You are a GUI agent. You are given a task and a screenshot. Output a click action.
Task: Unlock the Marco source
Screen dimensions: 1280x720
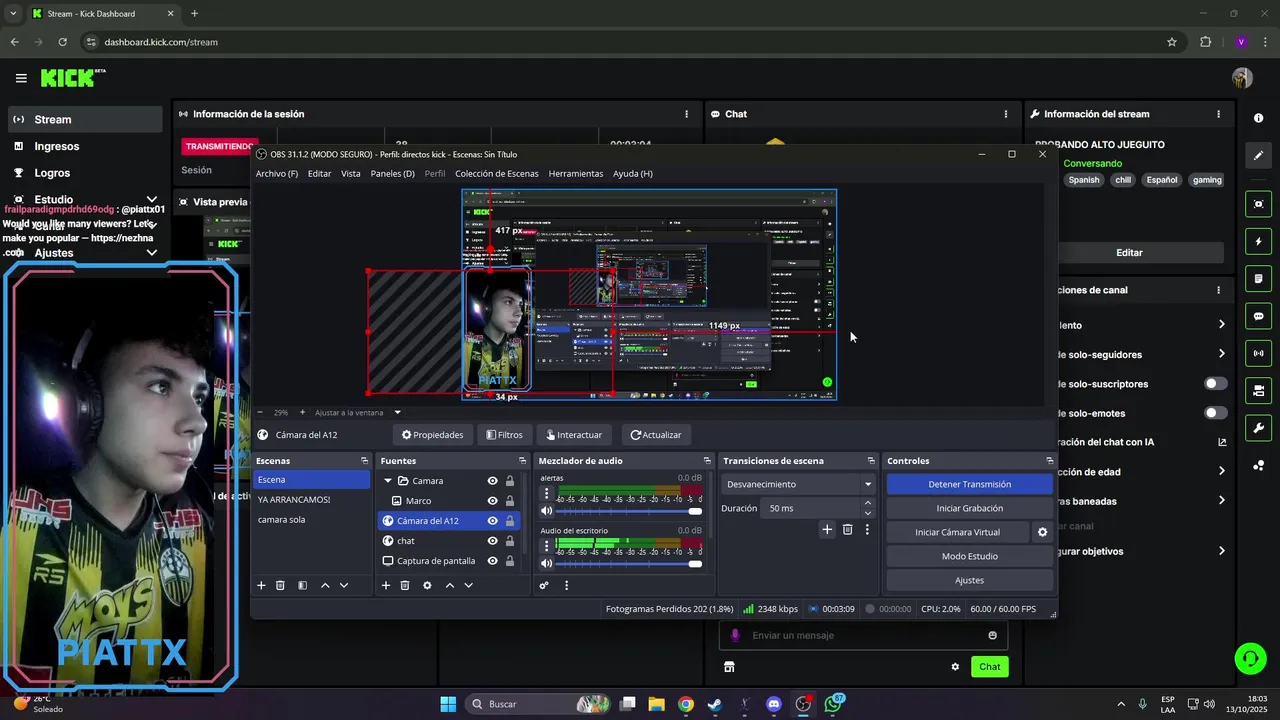pyautogui.click(x=510, y=501)
